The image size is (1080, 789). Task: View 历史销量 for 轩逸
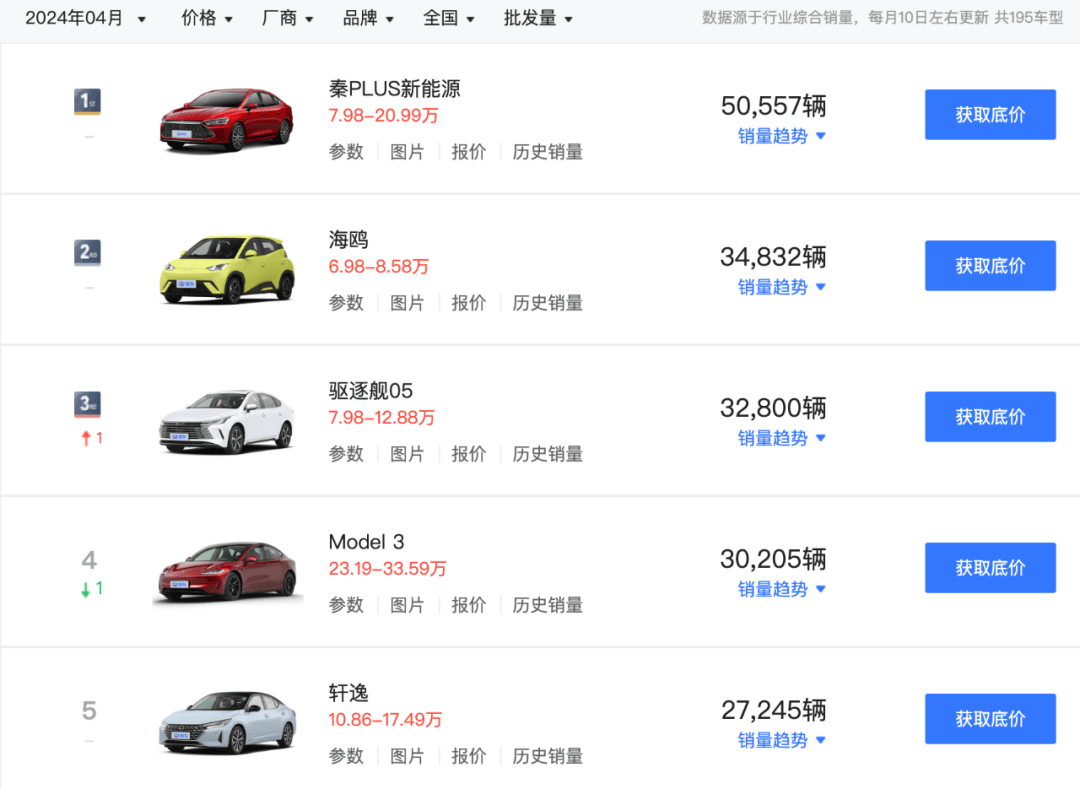point(547,756)
